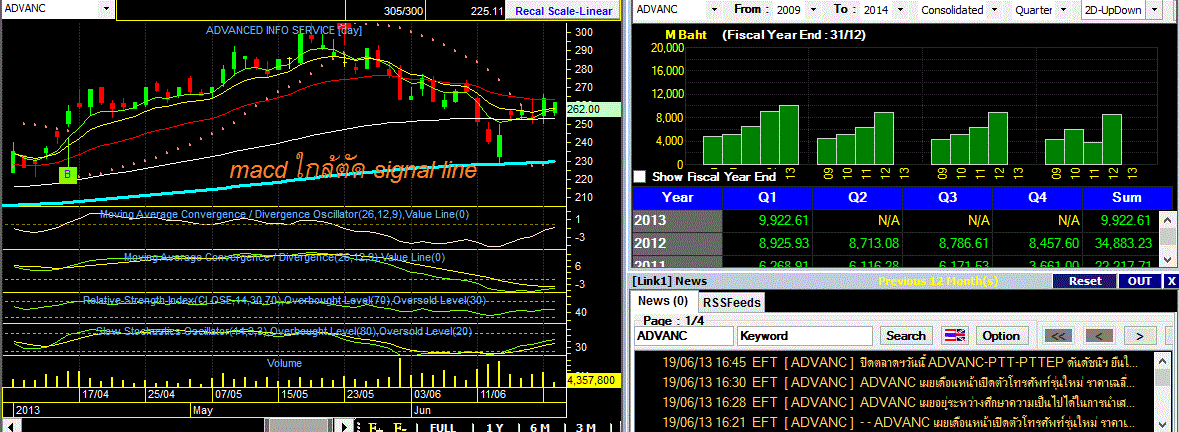Open the news Option button
Image resolution: width=1179 pixels, height=432 pixels.
[x=1001, y=336]
